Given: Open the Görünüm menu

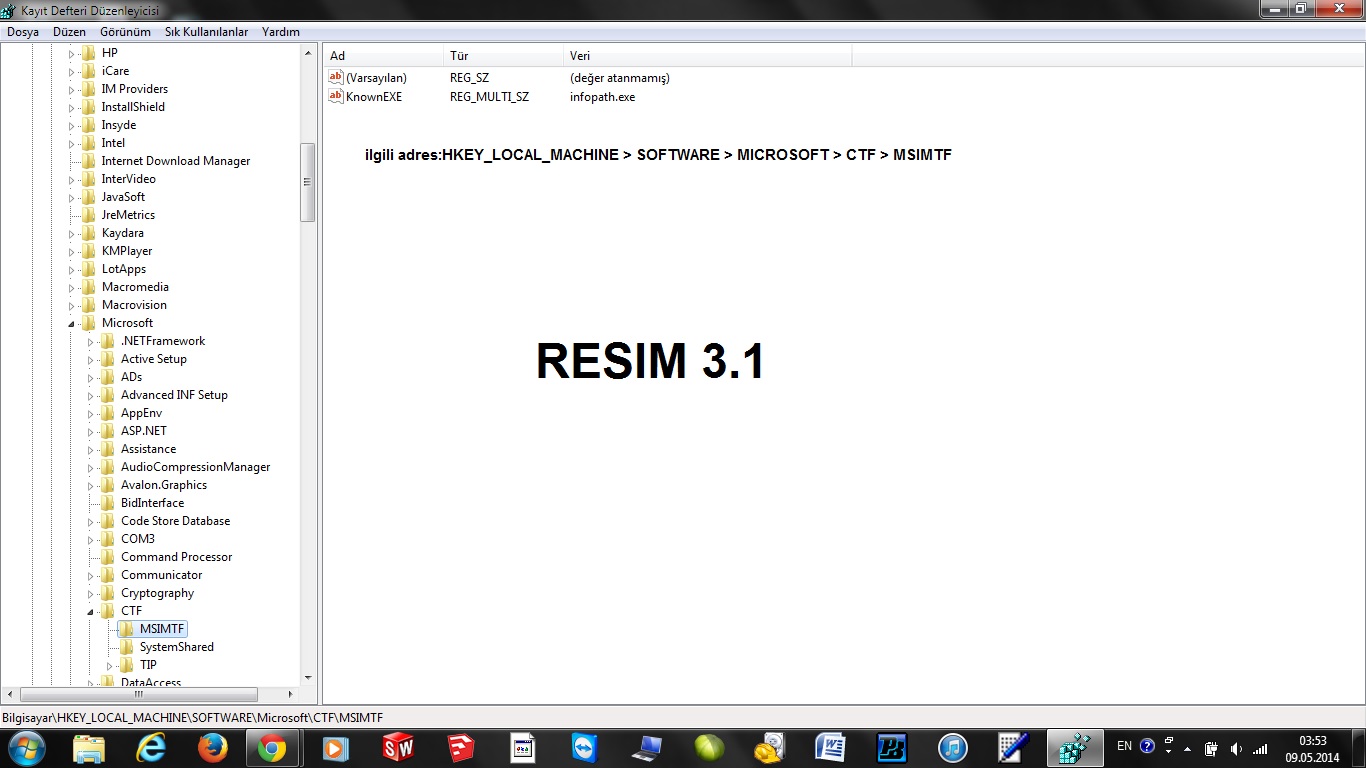Looking at the screenshot, I should pos(125,32).
